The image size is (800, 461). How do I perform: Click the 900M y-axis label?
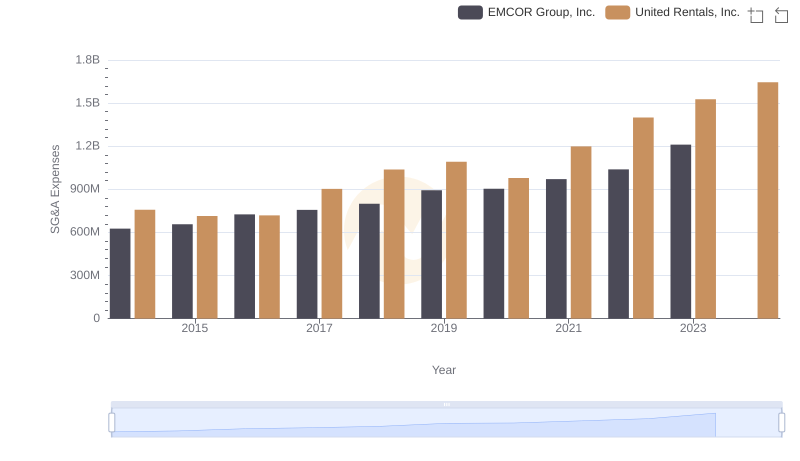[x=85, y=189]
